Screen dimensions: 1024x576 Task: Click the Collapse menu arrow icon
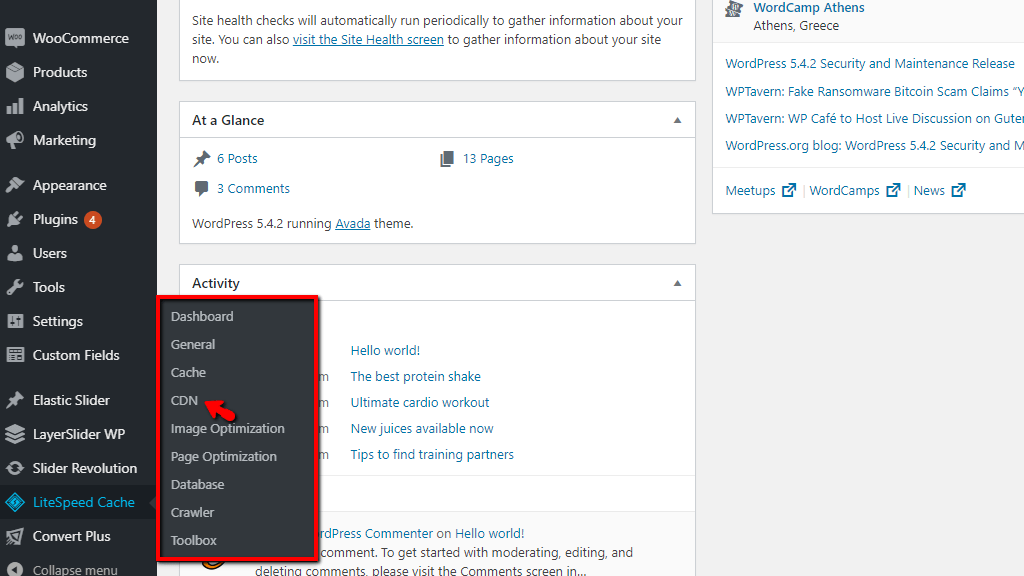tap(15, 569)
